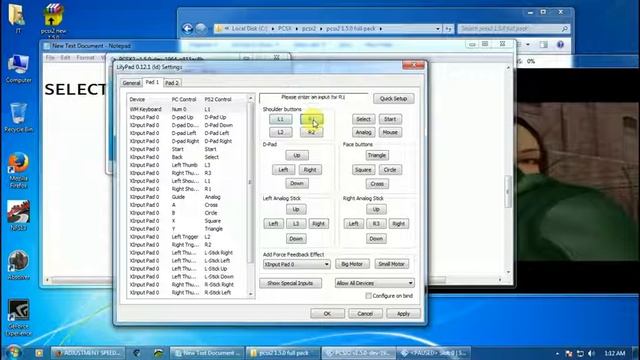Bind the Select button
Screen dimensions: 640x360
[363, 119]
